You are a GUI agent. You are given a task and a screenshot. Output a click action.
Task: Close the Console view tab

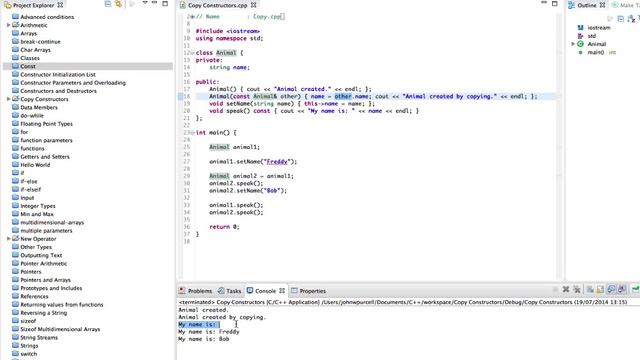282,291
